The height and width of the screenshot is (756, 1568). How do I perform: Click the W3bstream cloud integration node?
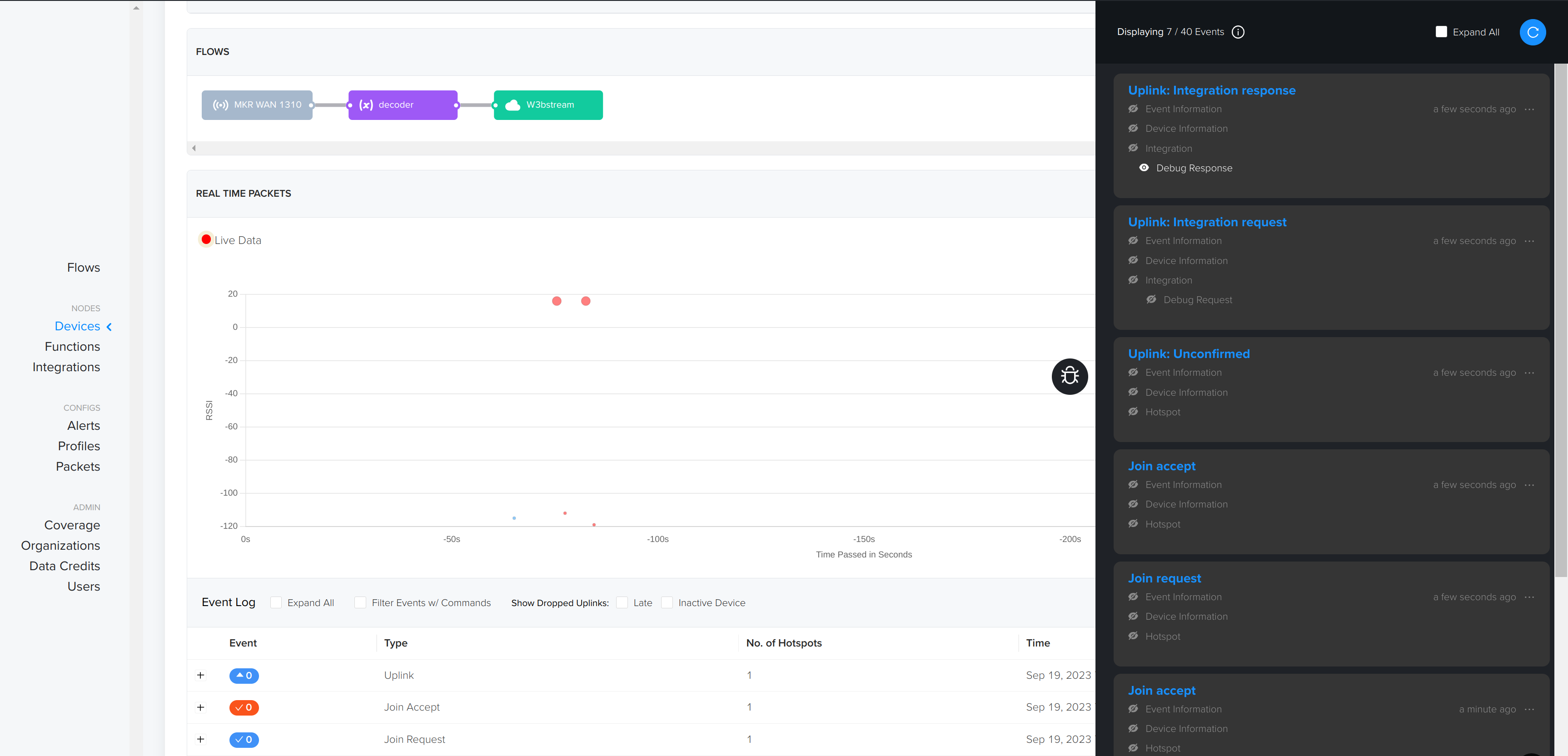pyautogui.click(x=548, y=104)
